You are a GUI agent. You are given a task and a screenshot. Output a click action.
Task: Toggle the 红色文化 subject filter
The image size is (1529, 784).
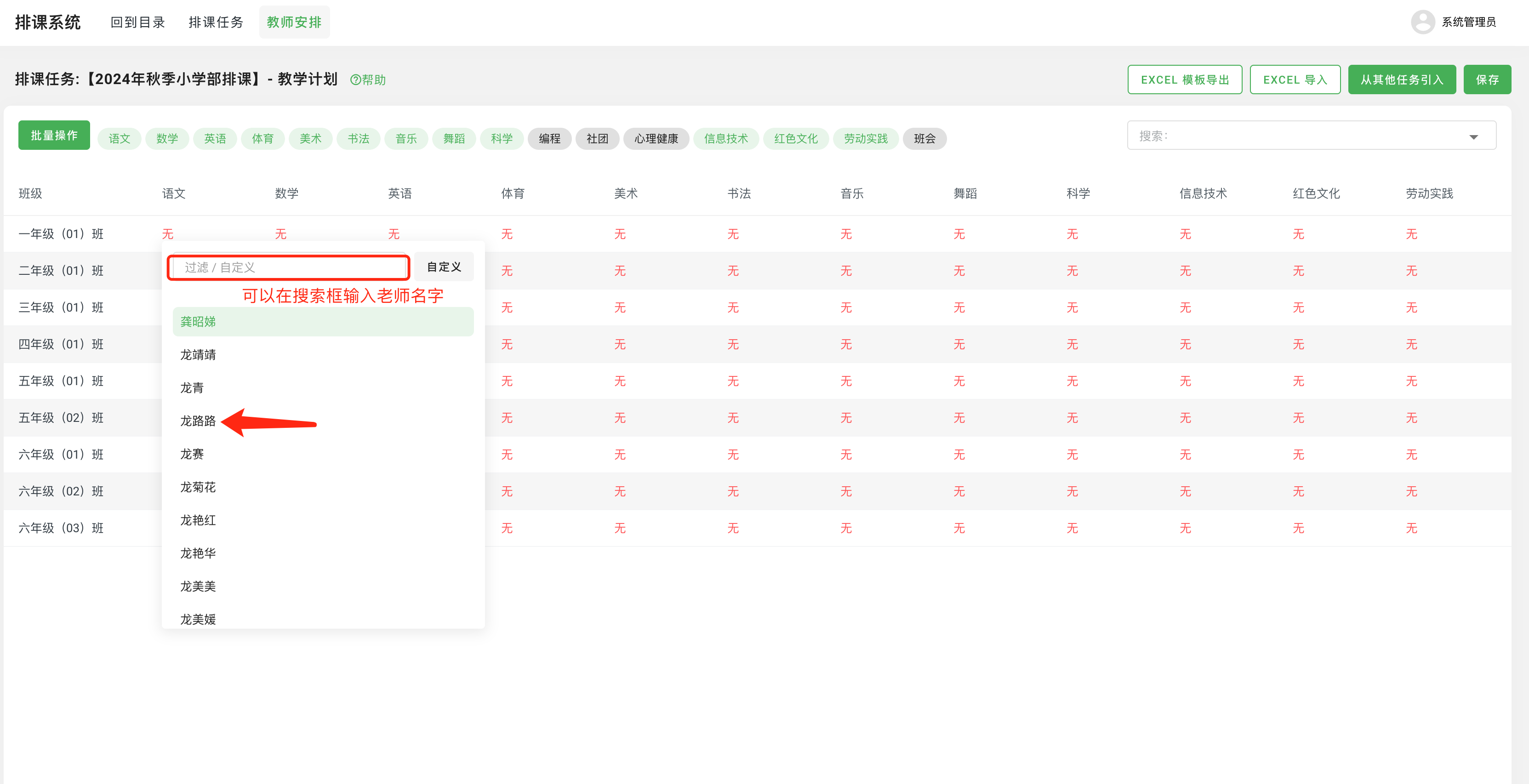tap(795, 138)
